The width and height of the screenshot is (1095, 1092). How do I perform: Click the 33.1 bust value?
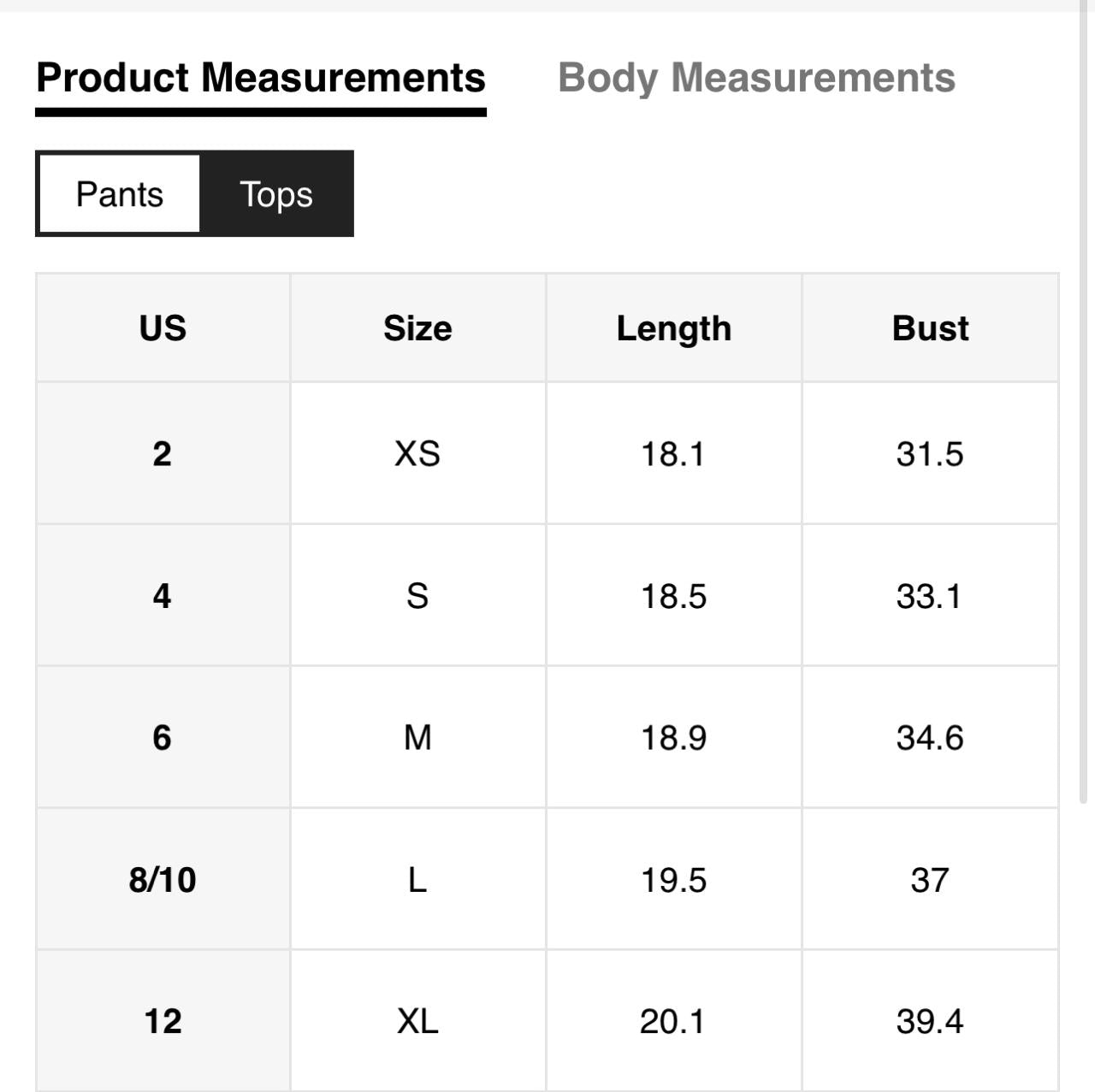coord(930,595)
